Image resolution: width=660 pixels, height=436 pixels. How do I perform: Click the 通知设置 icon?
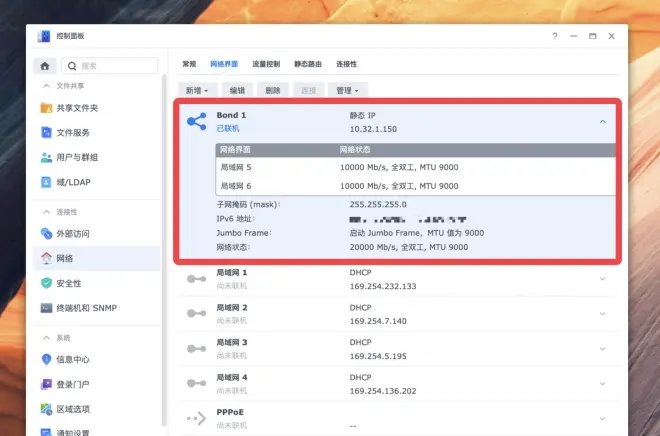pyautogui.click(x=46, y=432)
